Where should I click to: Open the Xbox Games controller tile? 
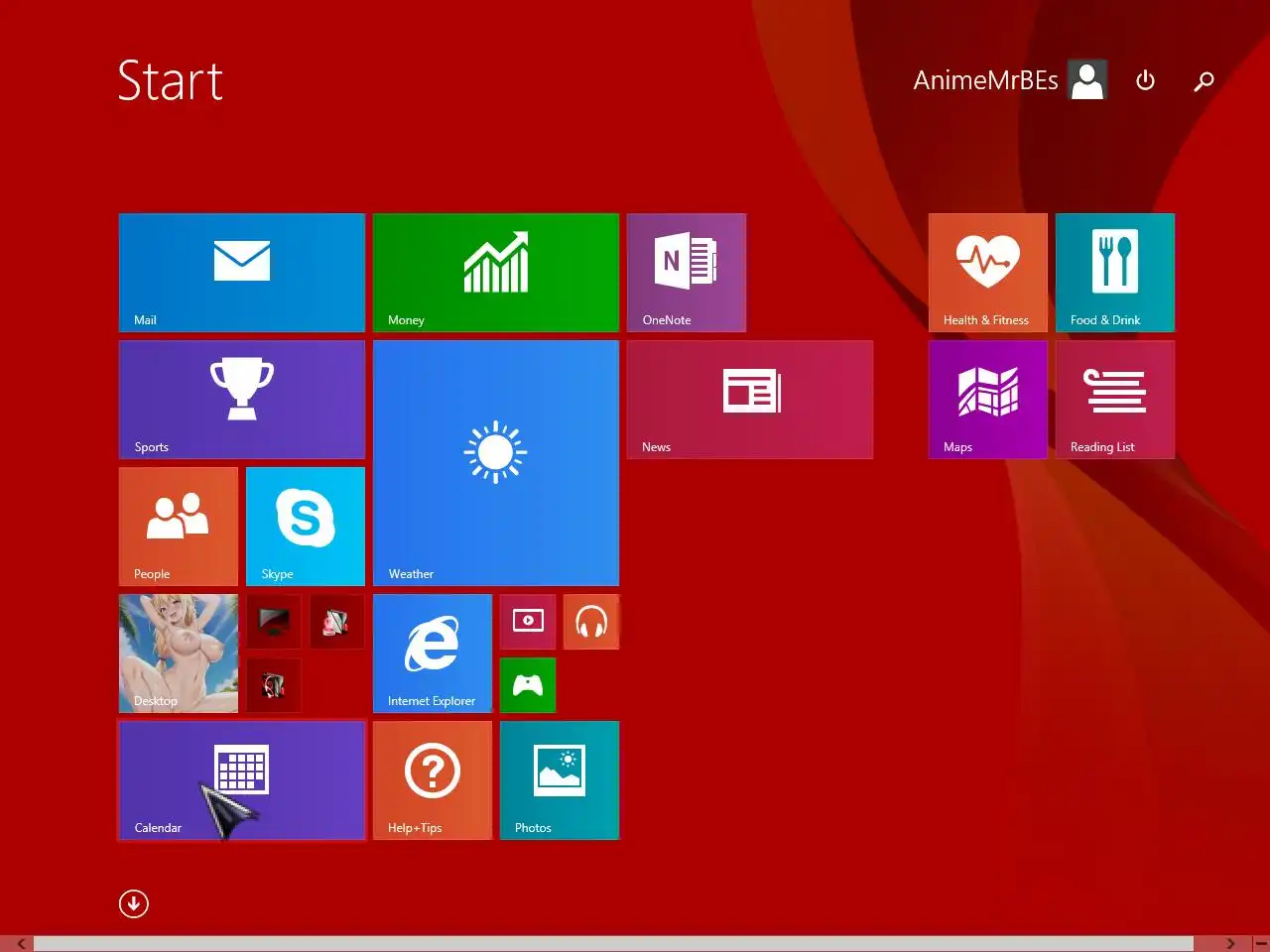point(528,685)
